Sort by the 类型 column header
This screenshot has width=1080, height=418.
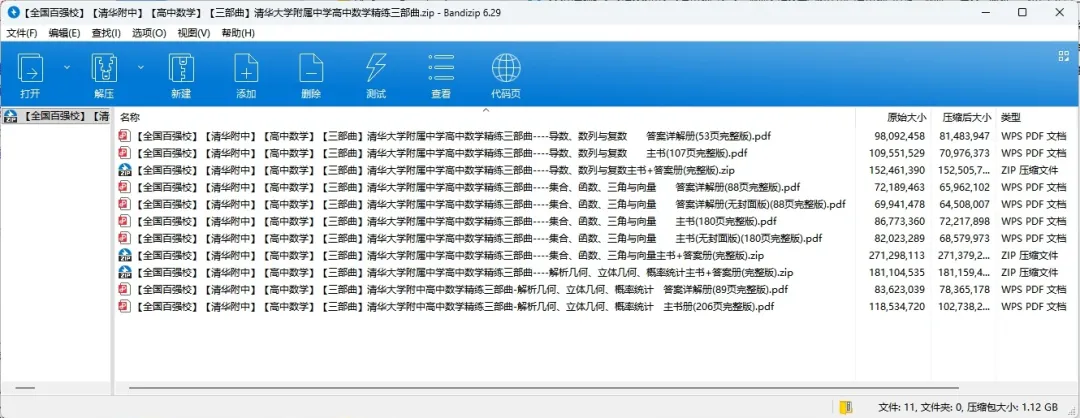tap(1011, 117)
